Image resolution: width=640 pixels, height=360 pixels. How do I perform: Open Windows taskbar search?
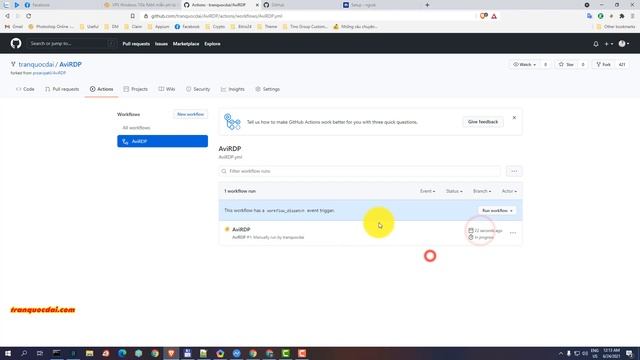pos(24,353)
